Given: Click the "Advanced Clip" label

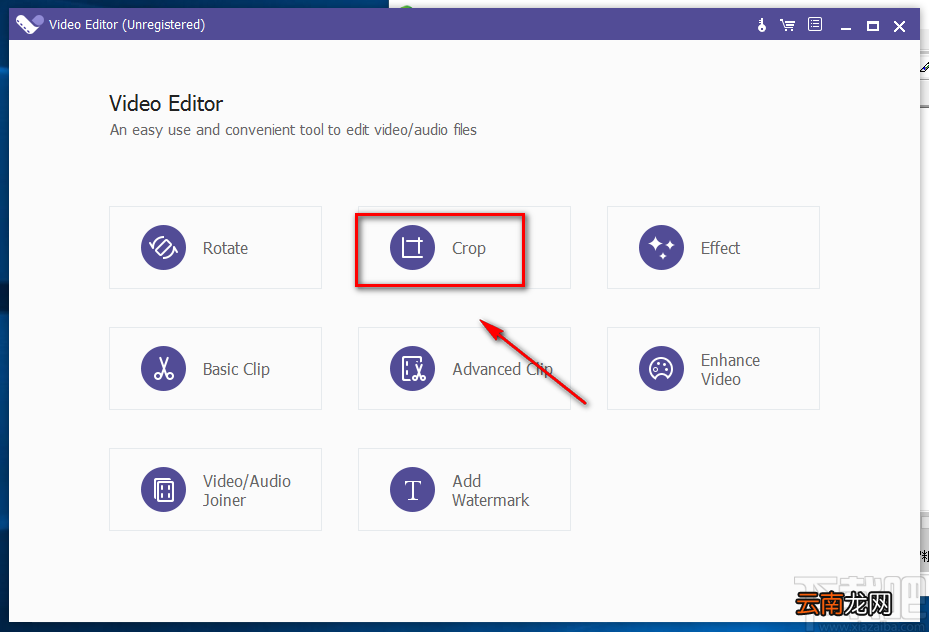Looking at the screenshot, I should [502, 369].
